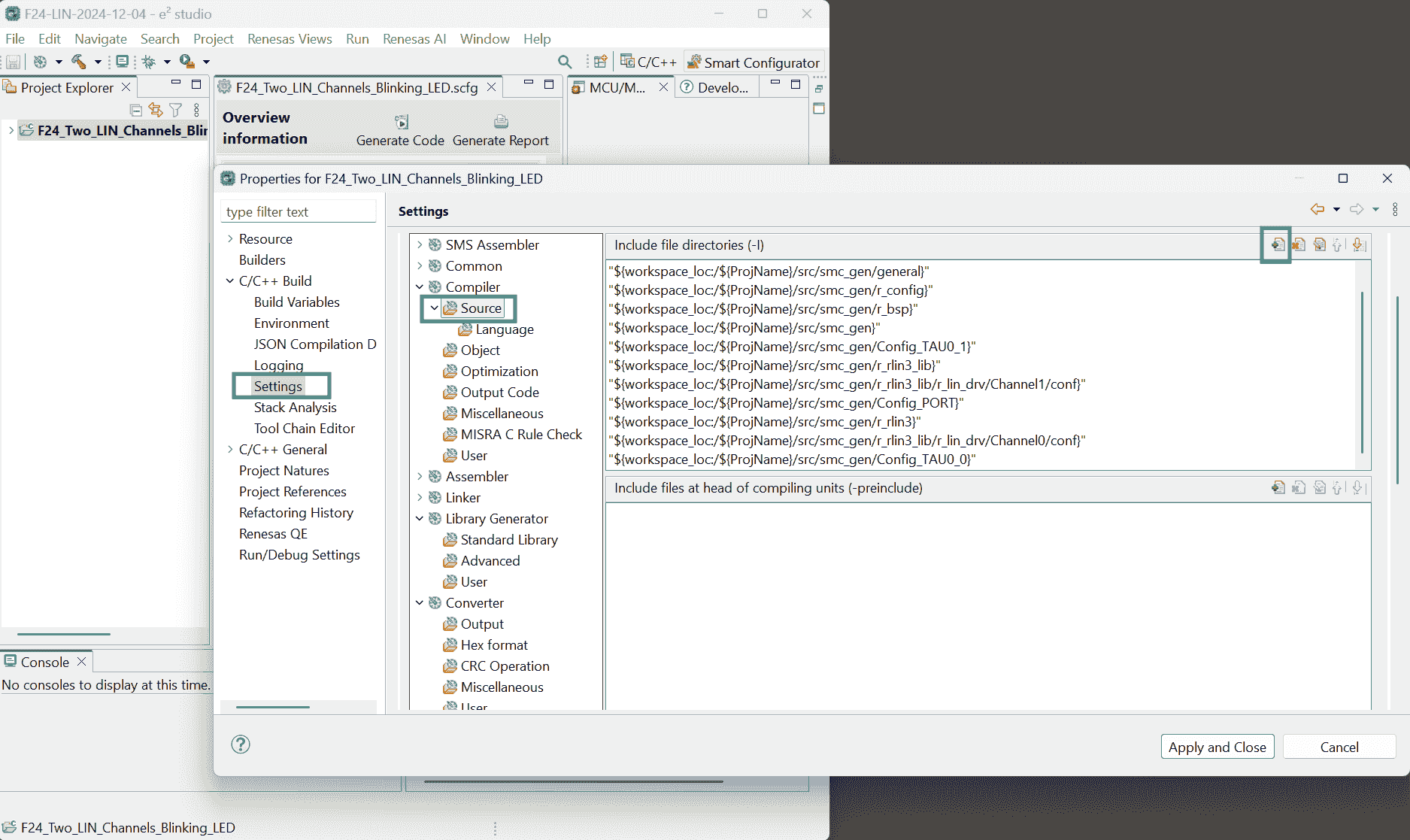Click the Apply and Close button
This screenshot has width=1410, height=840.
tap(1217, 747)
